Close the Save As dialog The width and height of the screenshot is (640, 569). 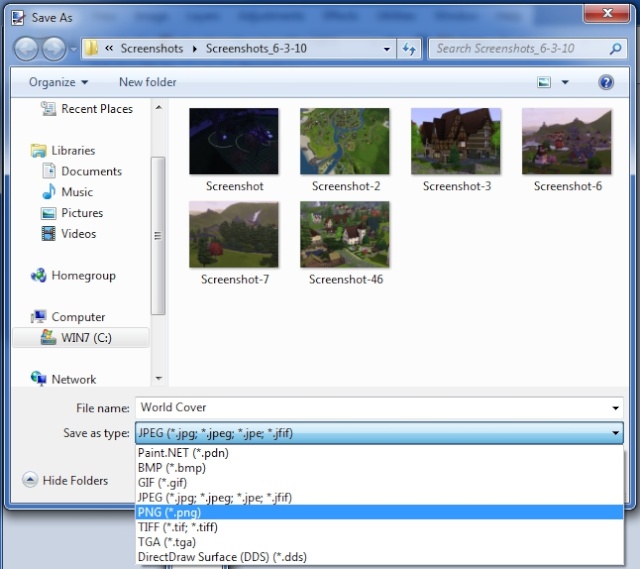point(607,13)
